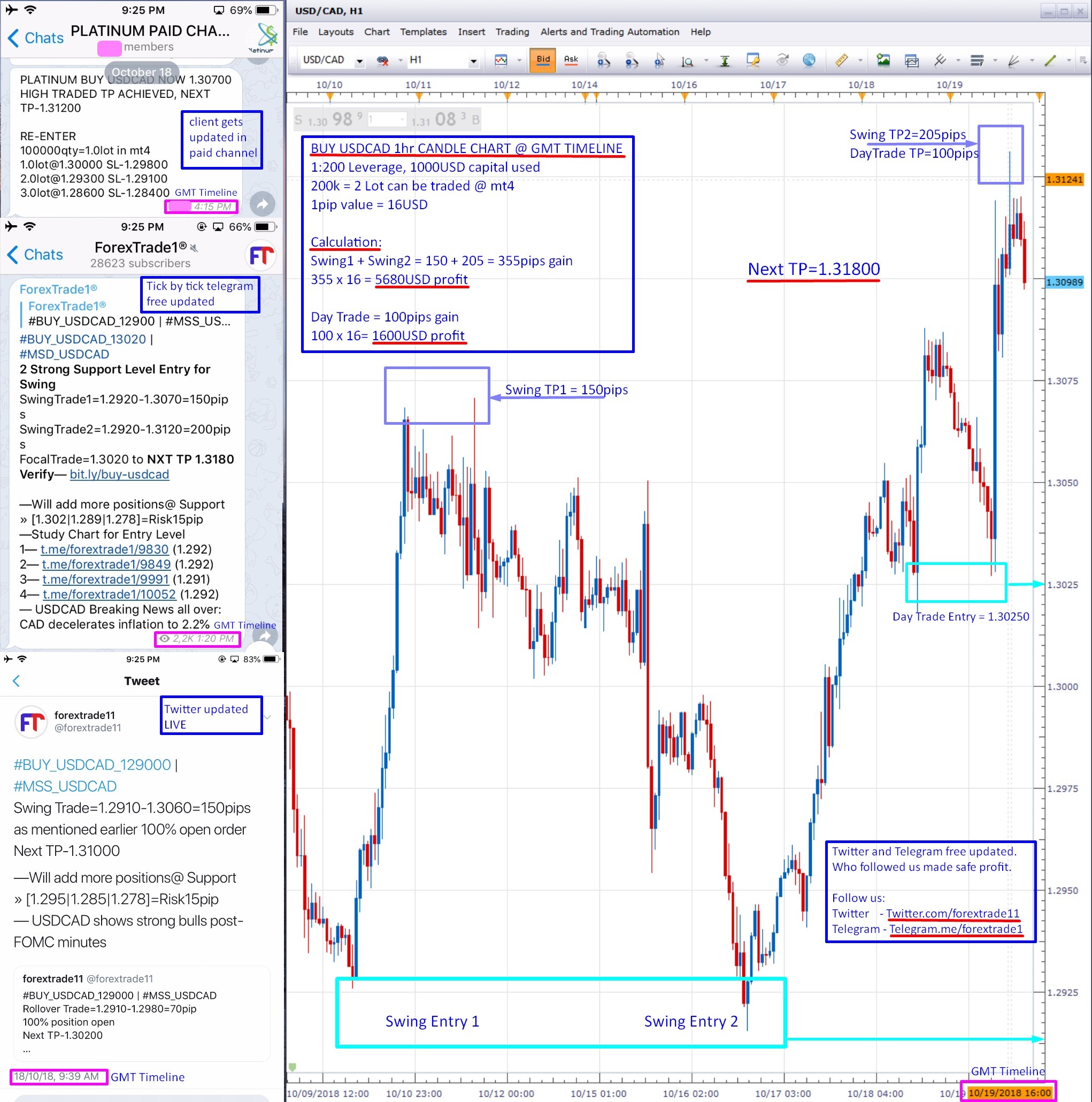
Task: Click the blue globe icon in toolbar
Action: click(x=809, y=59)
